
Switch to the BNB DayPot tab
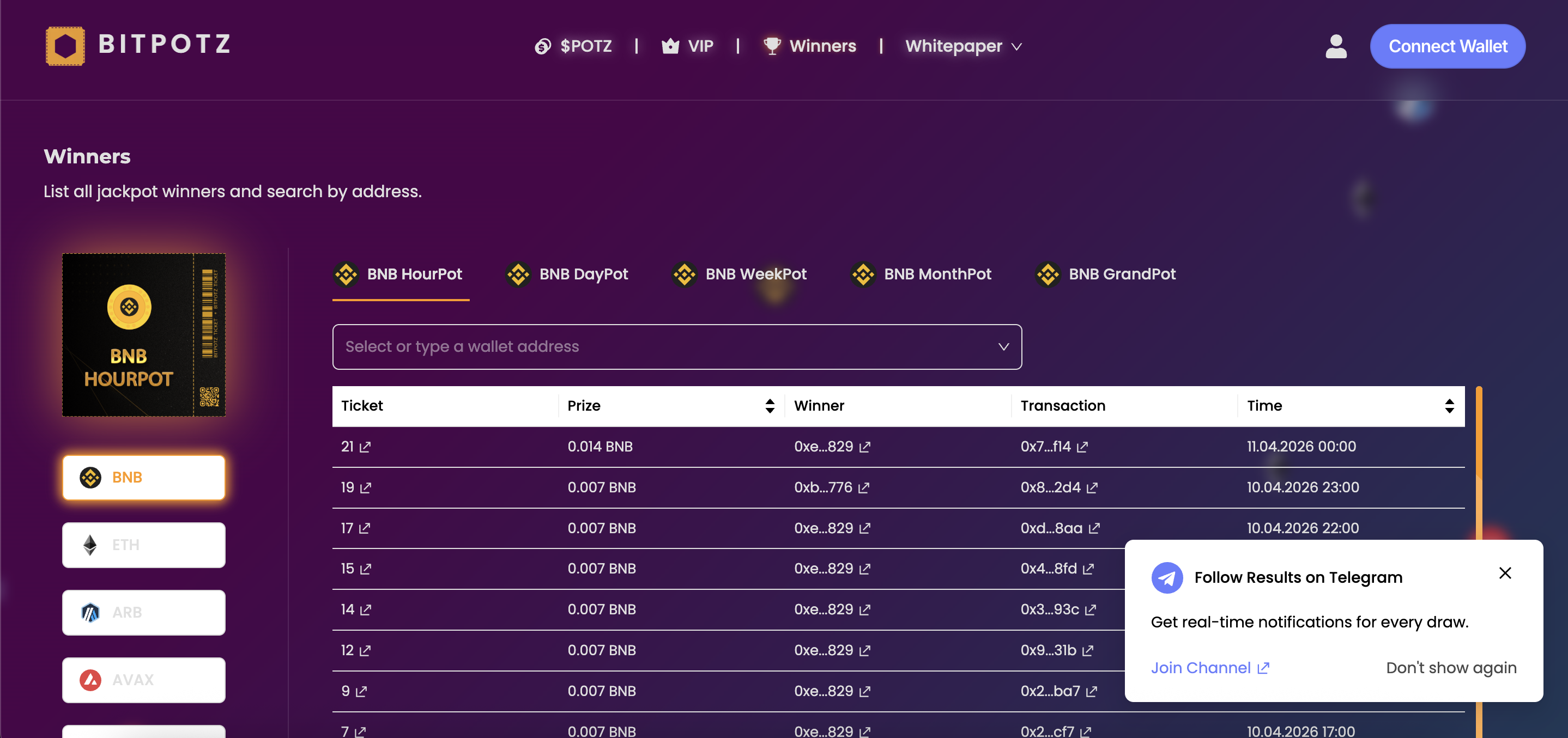coord(567,275)
